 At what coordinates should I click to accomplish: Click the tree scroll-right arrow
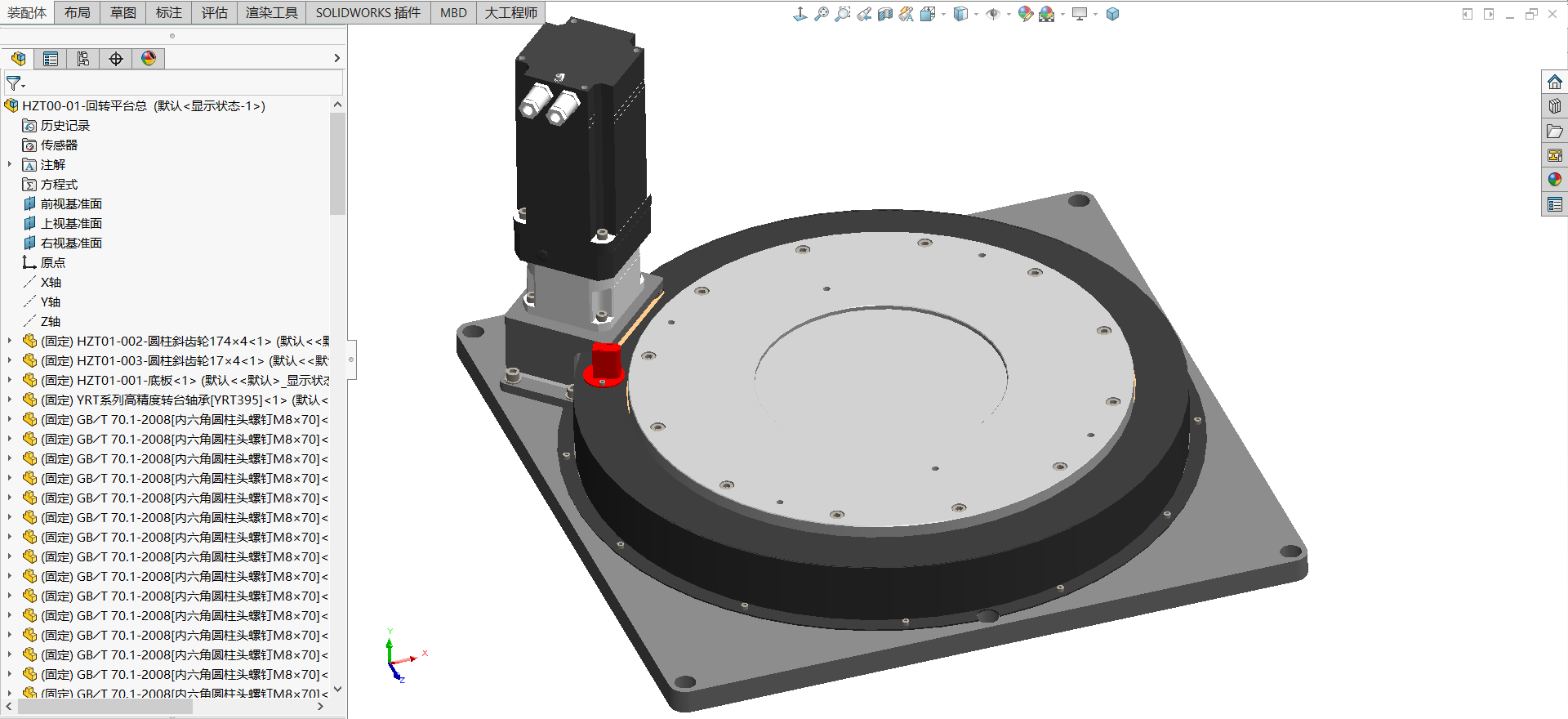[x=320, y=707]
